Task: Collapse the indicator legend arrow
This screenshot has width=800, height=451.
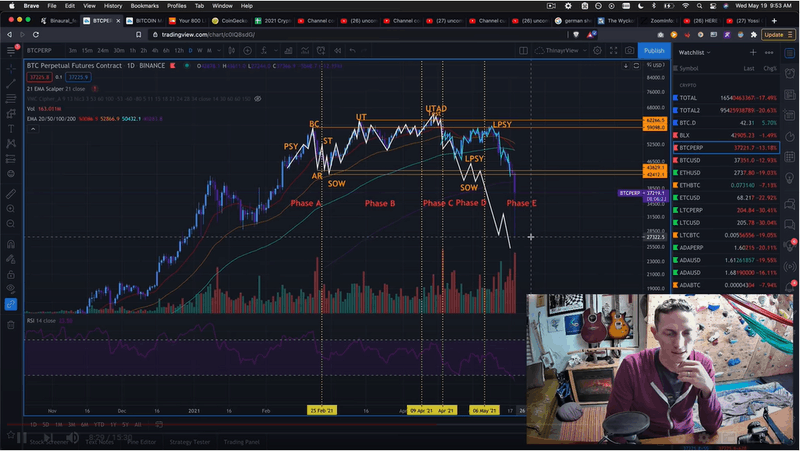Action: tap(33, 129)
